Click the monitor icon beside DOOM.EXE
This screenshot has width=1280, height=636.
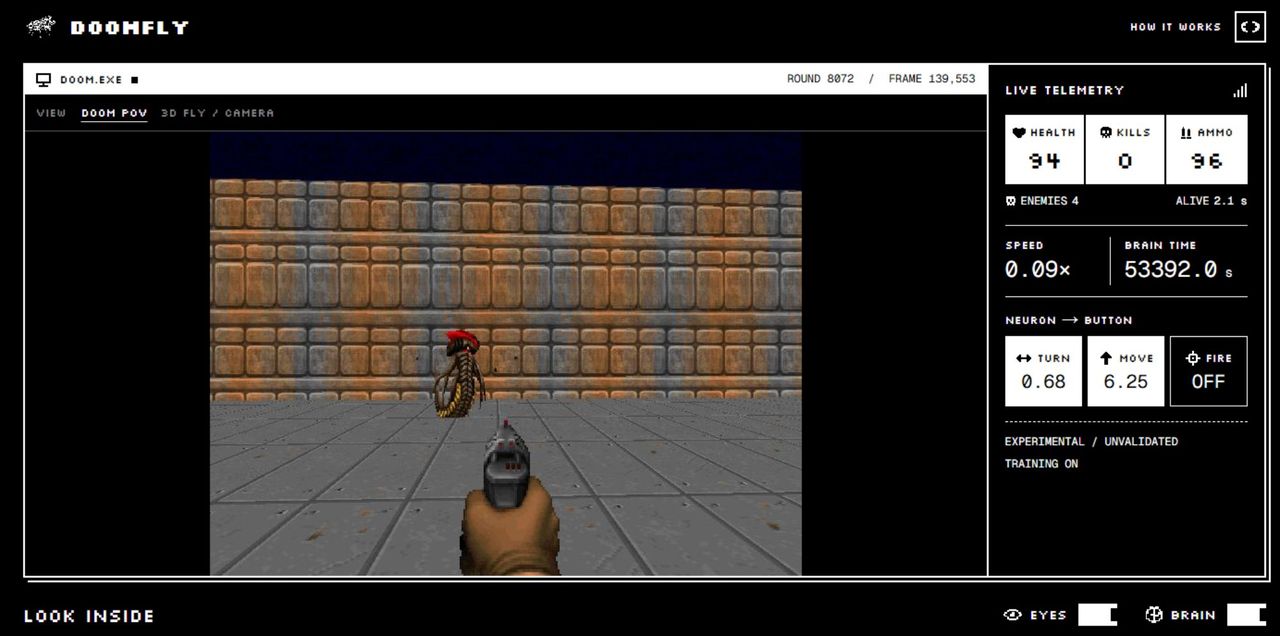click(44, 80)
